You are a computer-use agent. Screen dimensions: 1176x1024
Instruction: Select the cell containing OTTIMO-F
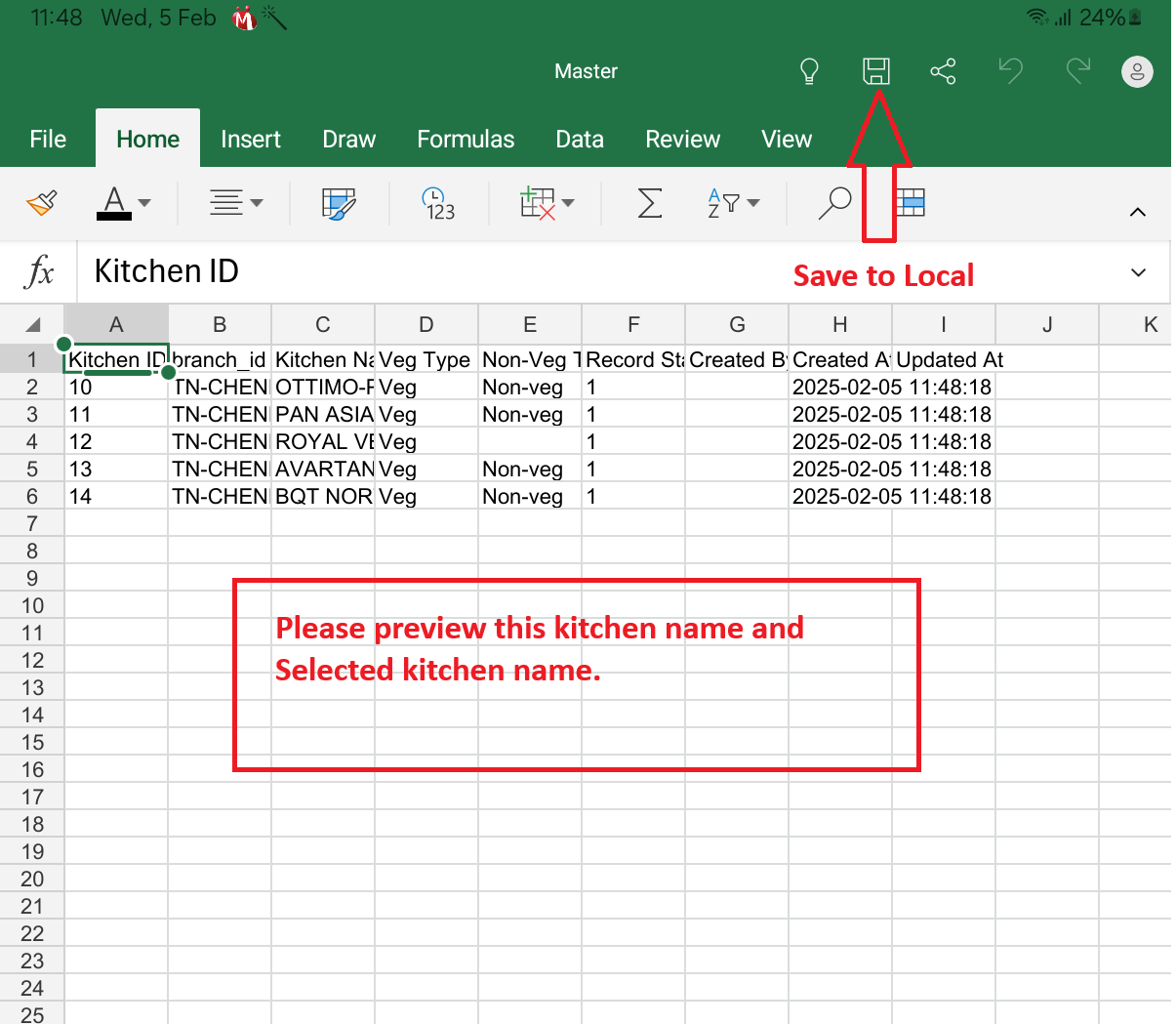323,388
